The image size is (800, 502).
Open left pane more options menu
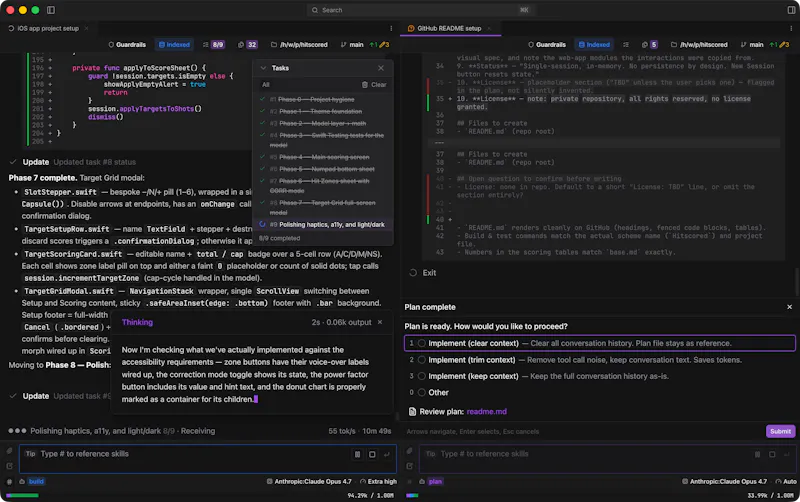point(391,29)
